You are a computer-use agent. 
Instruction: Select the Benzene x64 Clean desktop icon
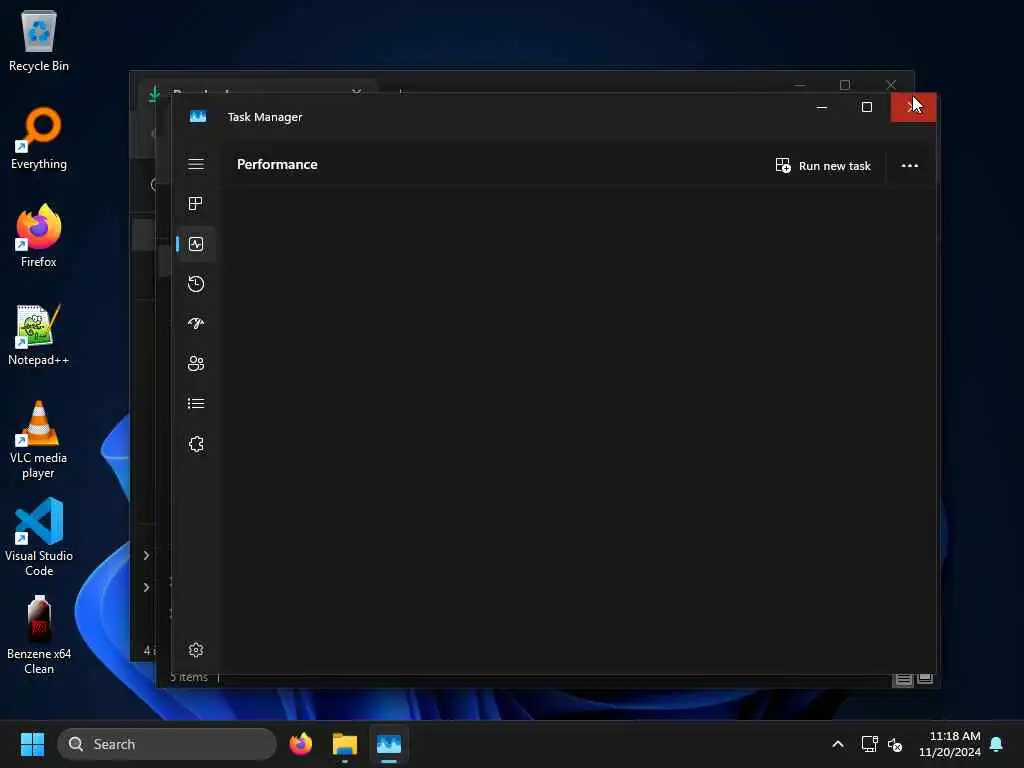coord(39,635)
